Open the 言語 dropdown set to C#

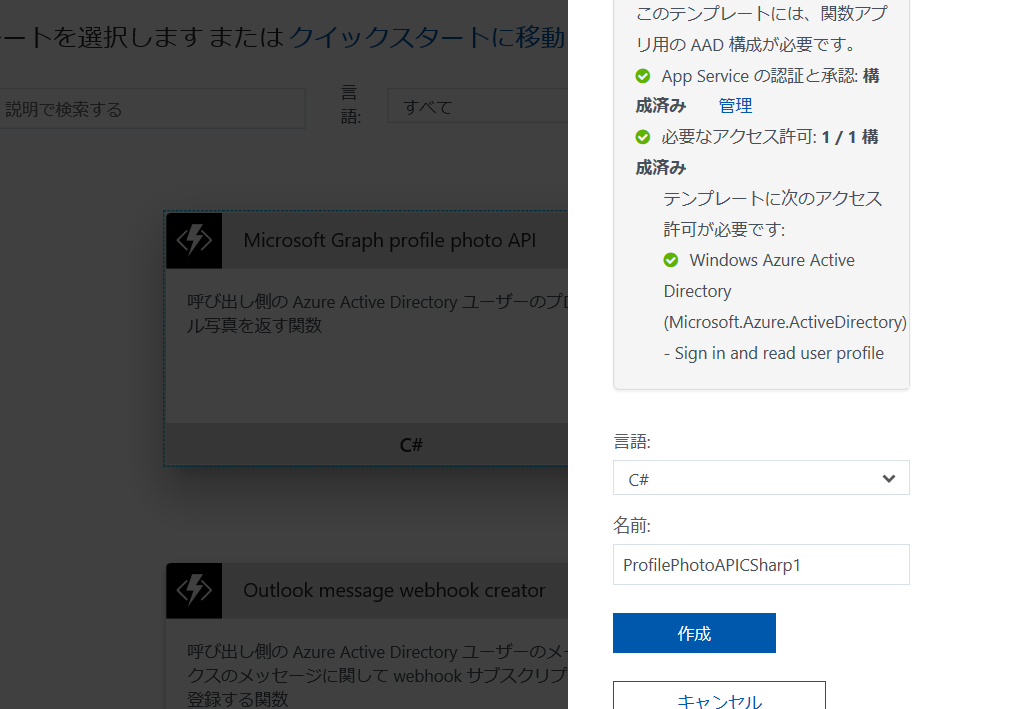pos(760,477)
